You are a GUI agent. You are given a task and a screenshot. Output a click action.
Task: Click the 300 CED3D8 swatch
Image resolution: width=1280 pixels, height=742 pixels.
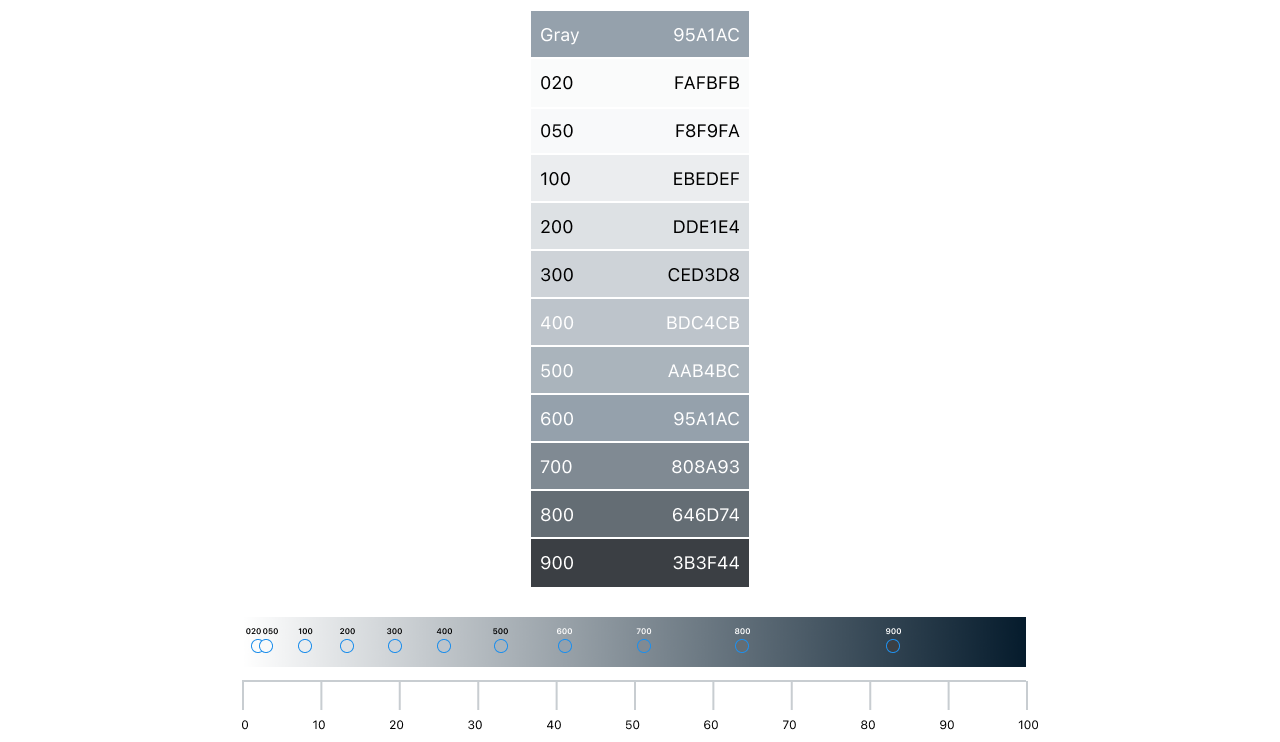tap(640, 274)
